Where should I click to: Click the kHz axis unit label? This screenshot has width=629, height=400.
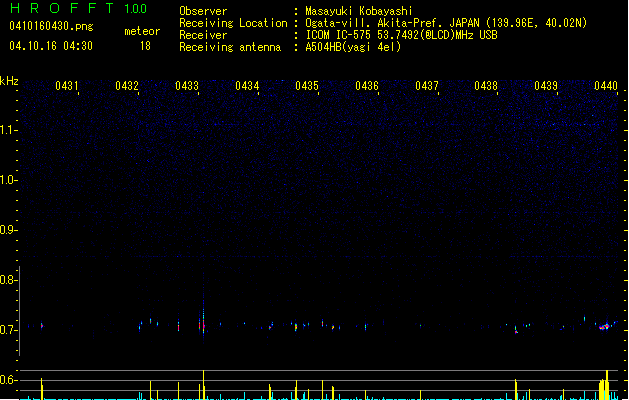tap(9, 81)
